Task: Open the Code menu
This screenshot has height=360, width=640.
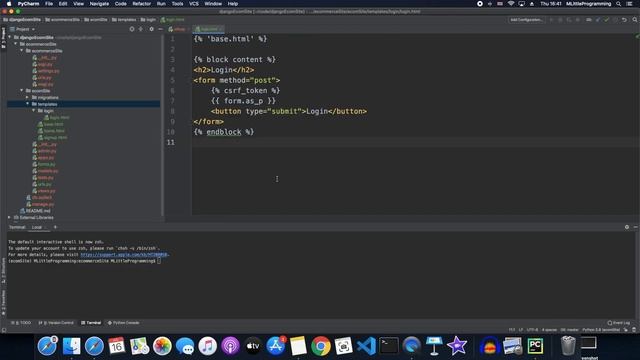Action: pyautogui.click(x=120, y=4)
